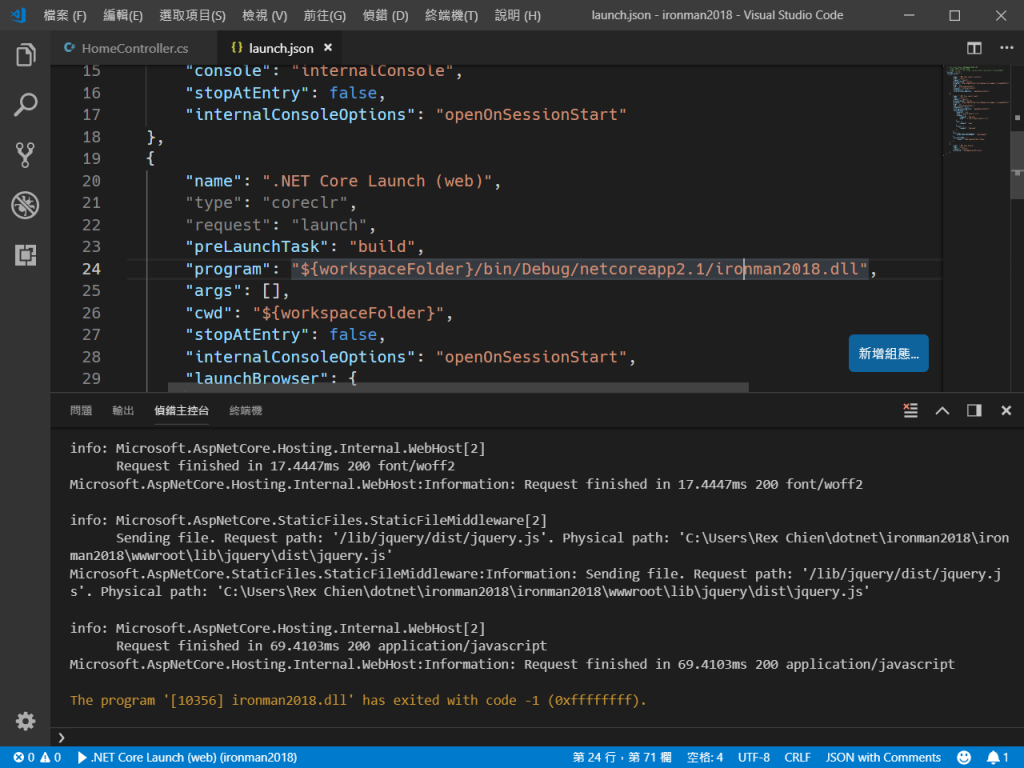1024x768 pixels.
Task: Open editor More Actions menu
Action: [1006, 48]
